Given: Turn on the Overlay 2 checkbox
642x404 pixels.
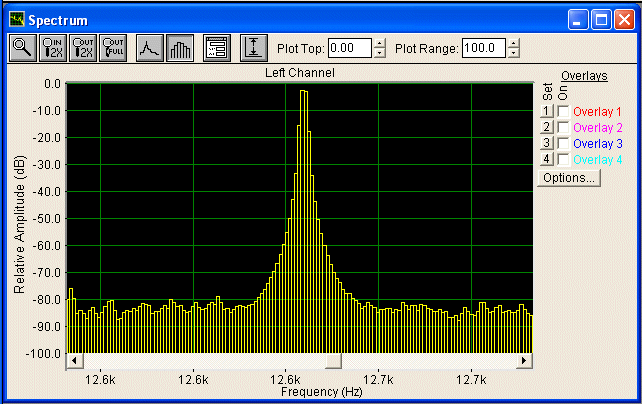Looking at the screenshot, I should point(564,128).
